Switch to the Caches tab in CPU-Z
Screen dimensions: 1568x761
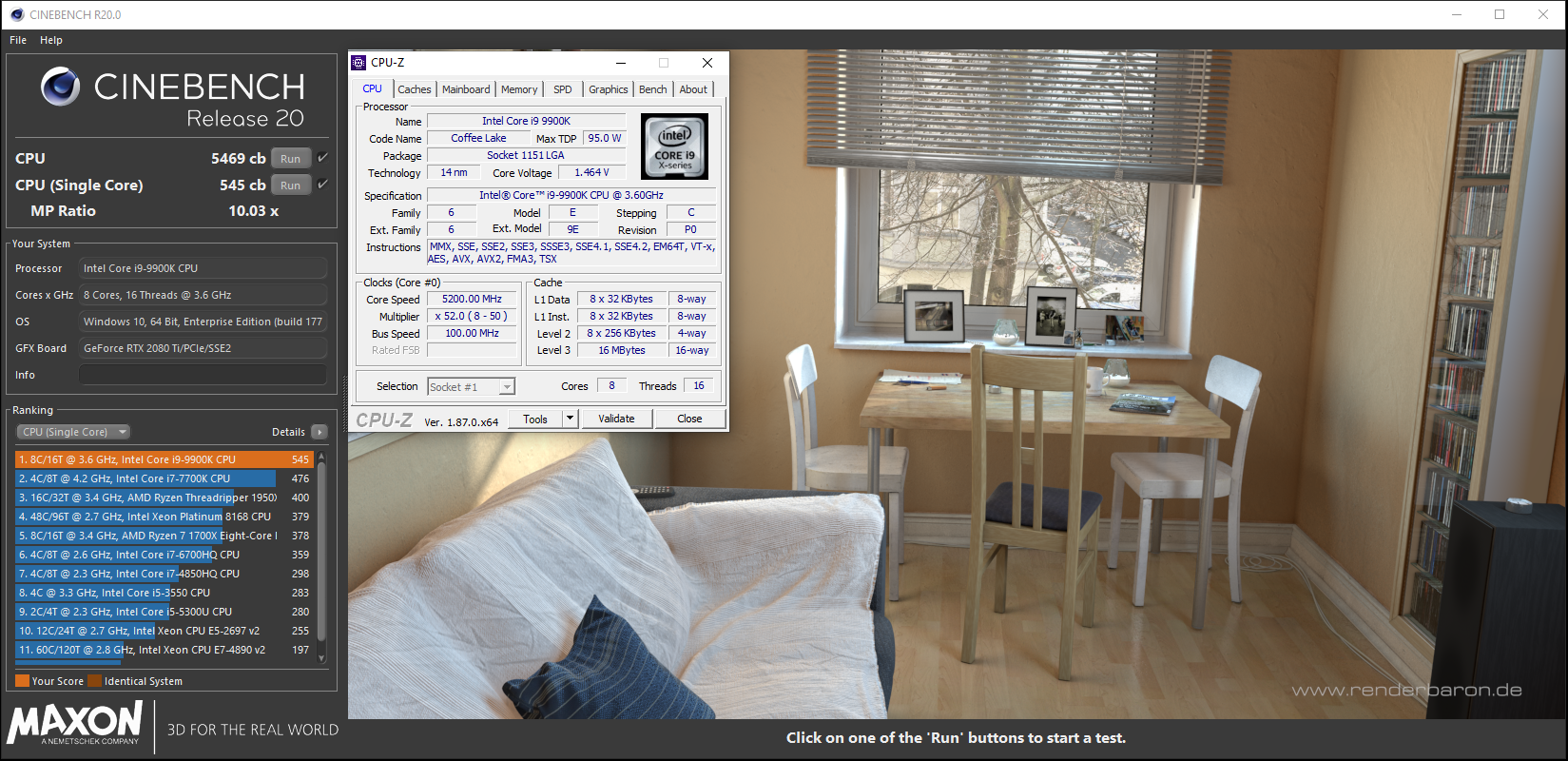coord(415,89)
